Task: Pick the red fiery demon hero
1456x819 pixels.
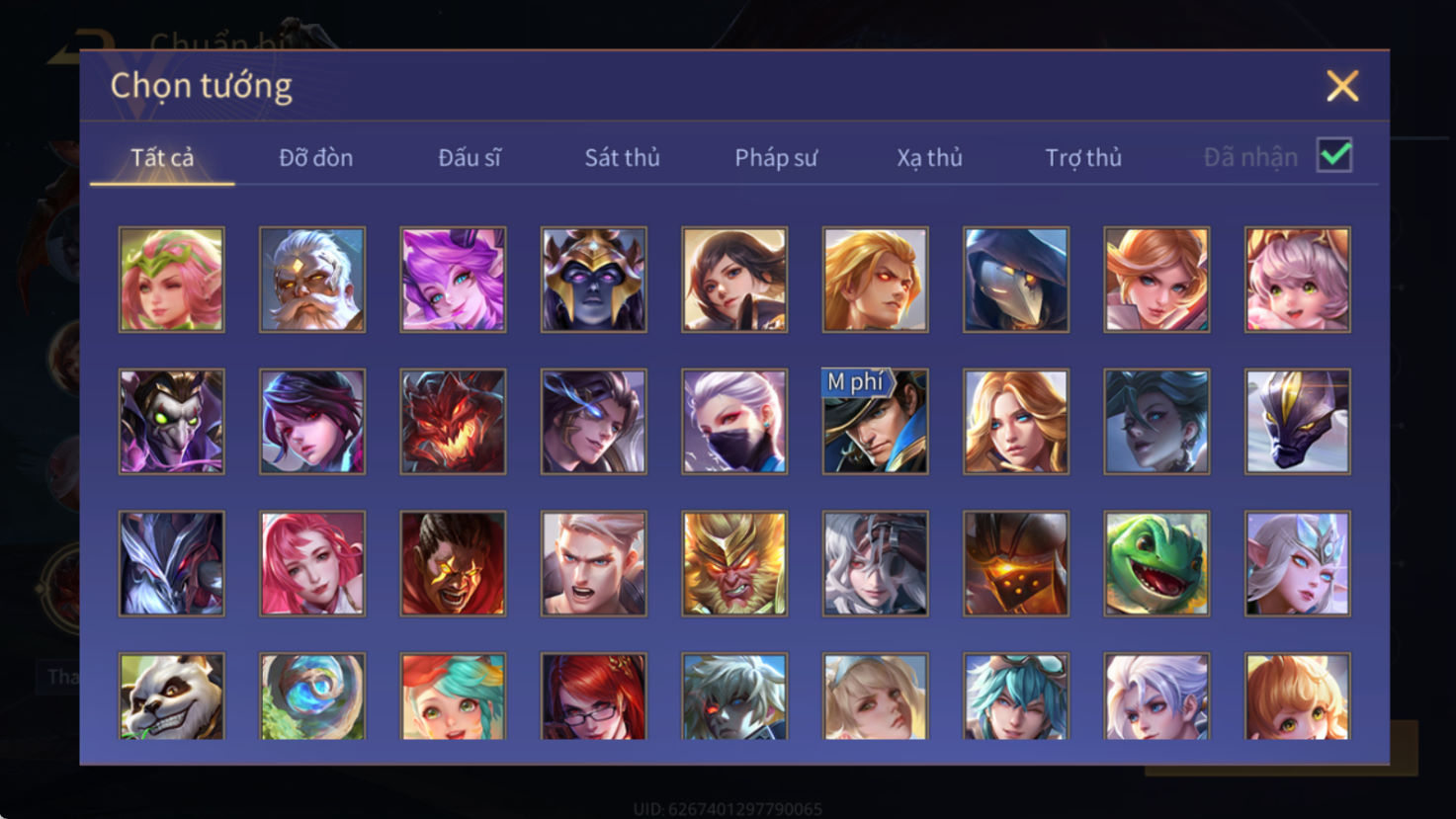Action: [453, 422]
